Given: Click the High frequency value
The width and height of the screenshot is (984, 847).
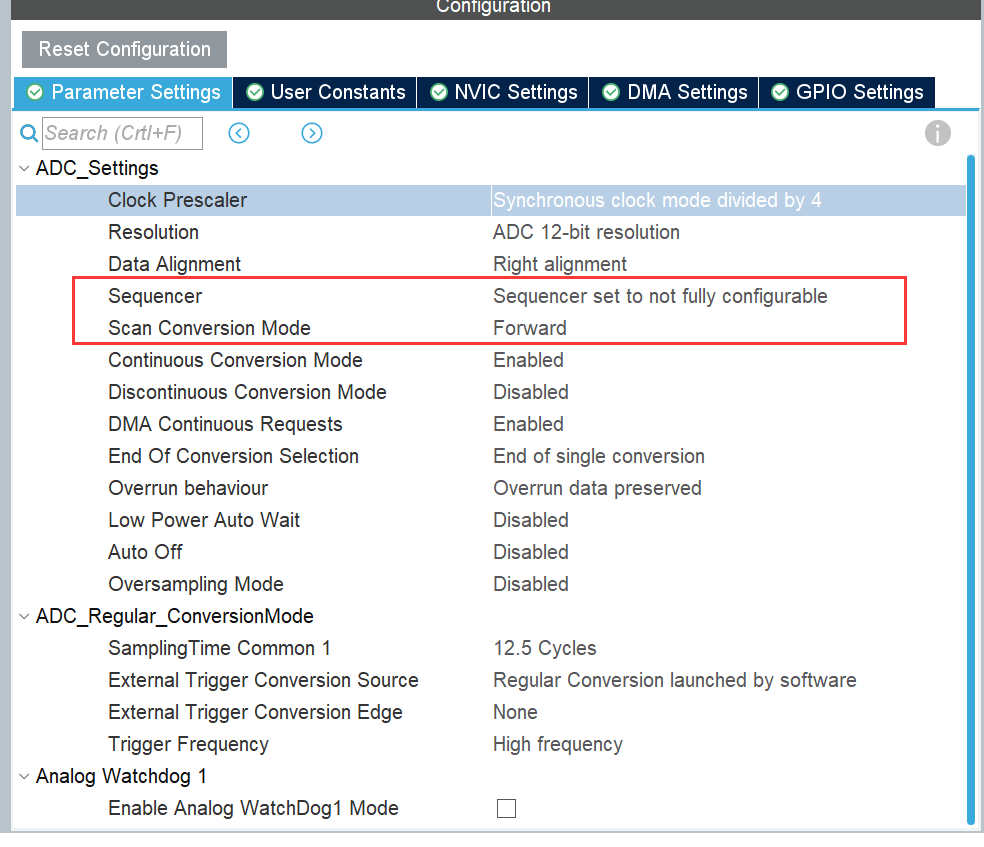Looking at the screenshot, I should click(x=558, y=744).
